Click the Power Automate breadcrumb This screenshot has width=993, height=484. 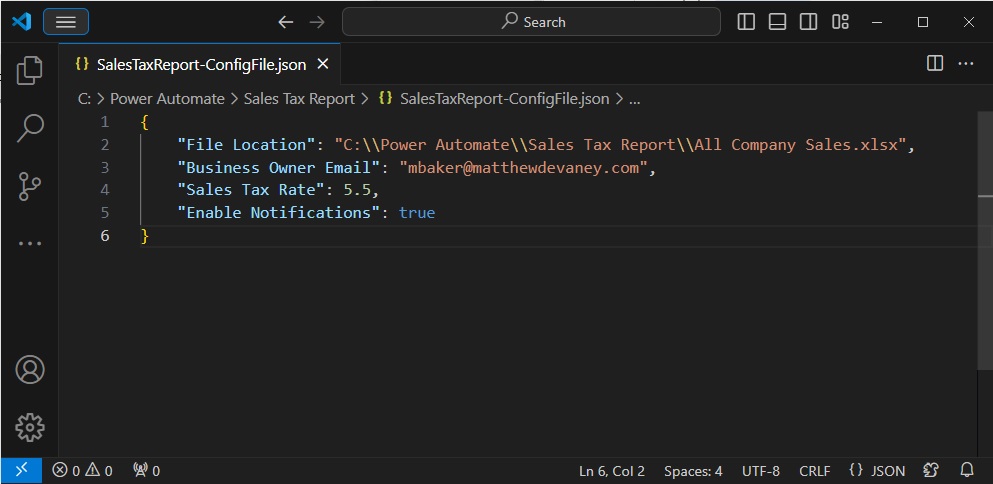[167, 99]
